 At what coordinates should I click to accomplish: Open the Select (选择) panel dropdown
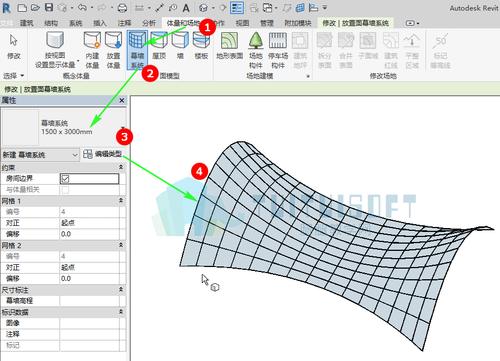pos(14,76)
